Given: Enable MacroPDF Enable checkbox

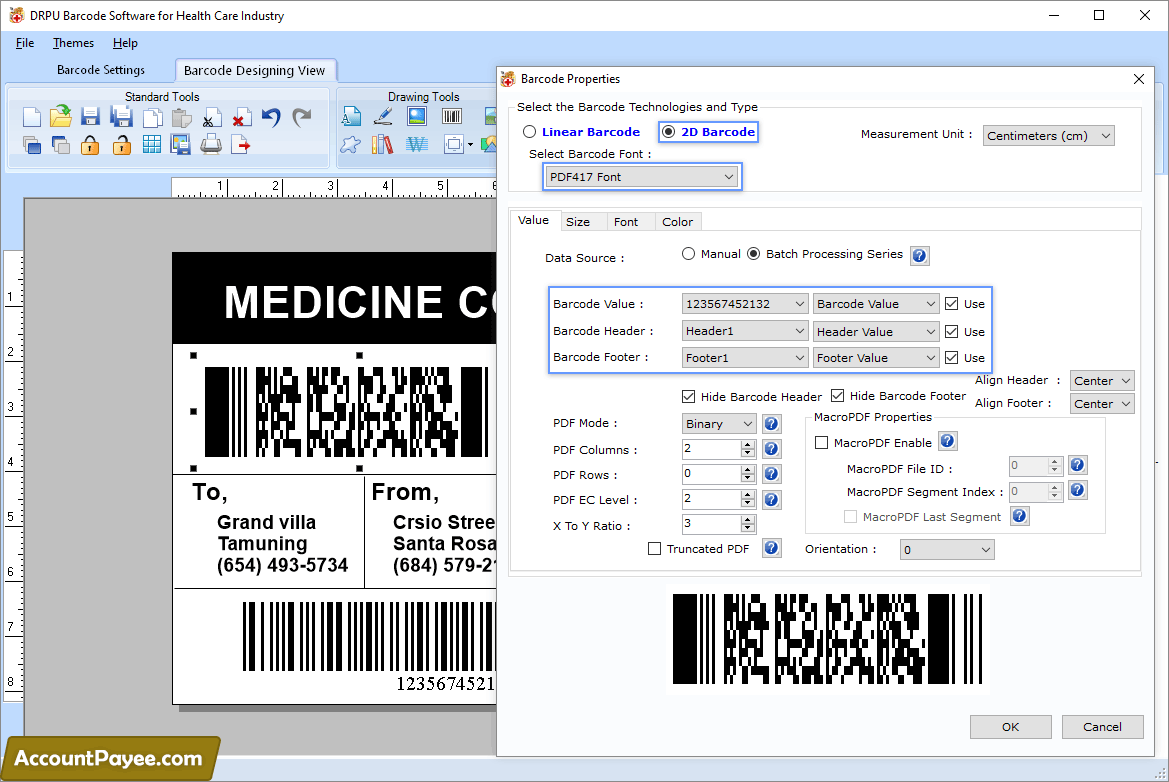Looking at the screenshot, I should (x=821, y=441).
